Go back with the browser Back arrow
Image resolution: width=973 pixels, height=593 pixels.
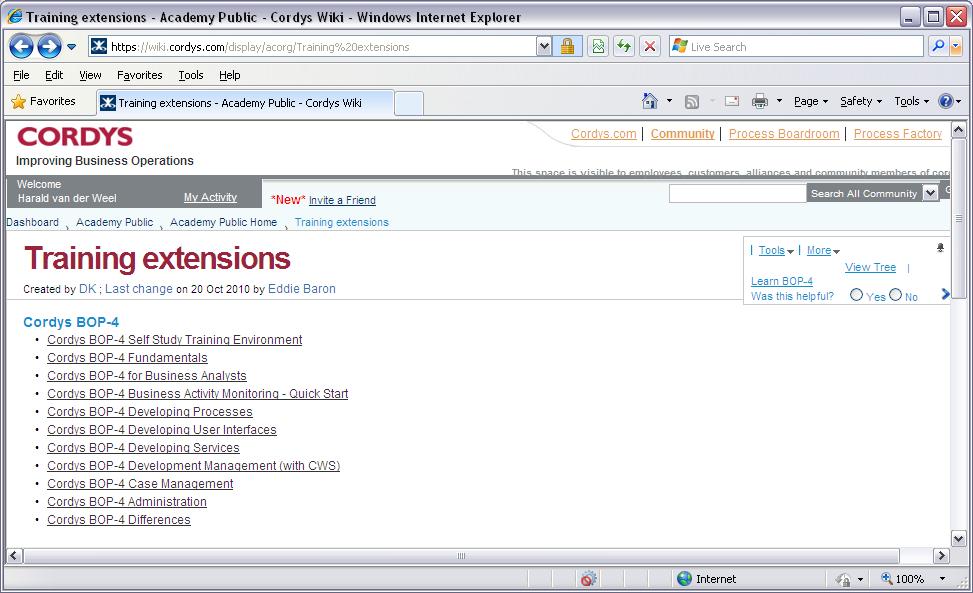21,47
